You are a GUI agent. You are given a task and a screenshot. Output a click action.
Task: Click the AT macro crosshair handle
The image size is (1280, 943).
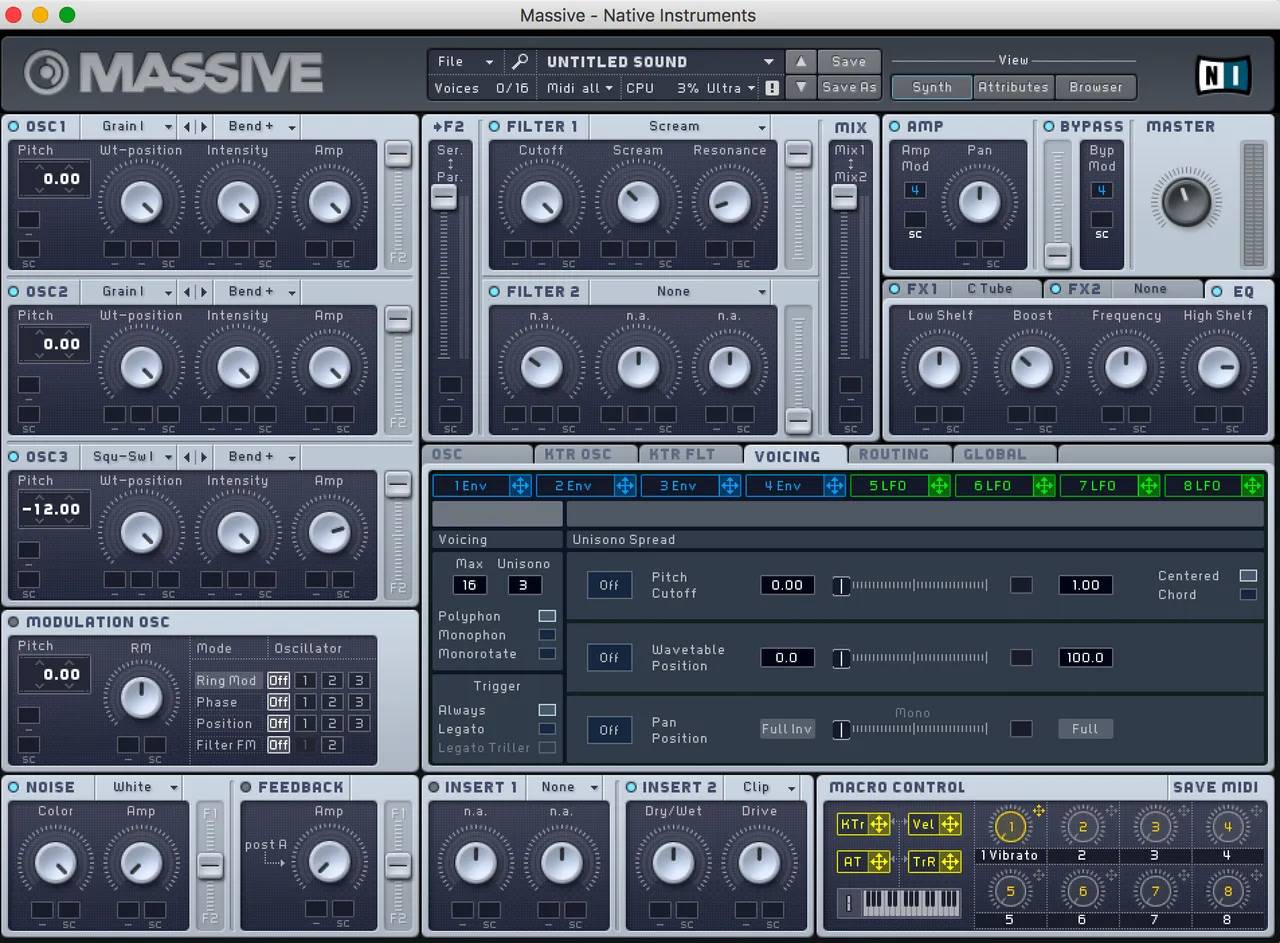click(x=879, y=861)
